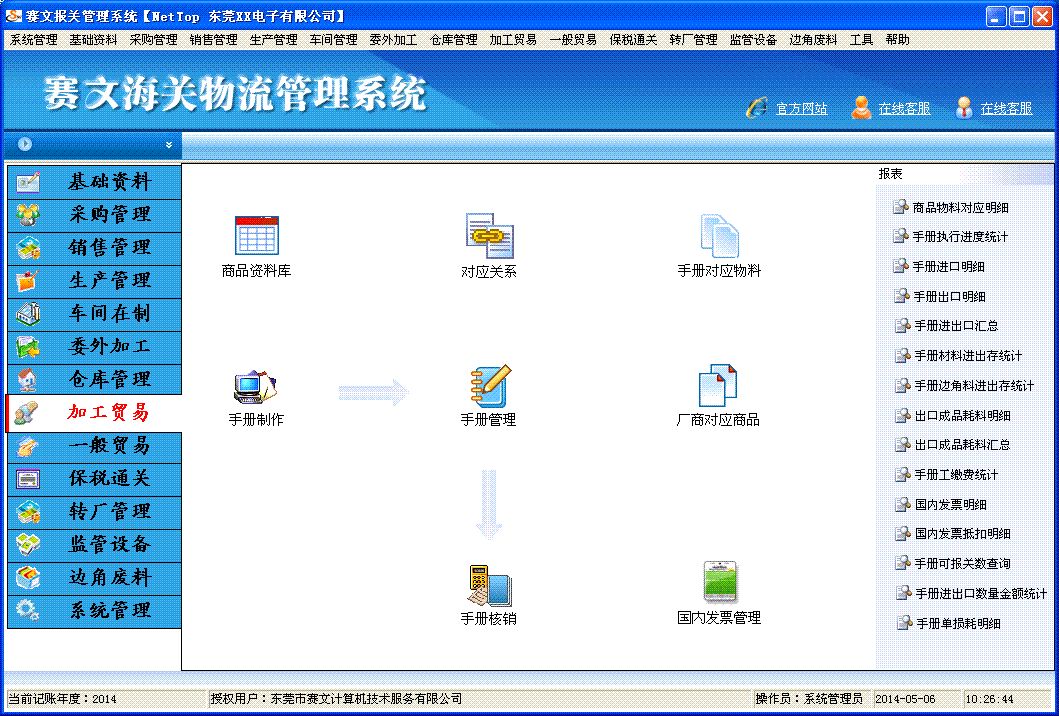Open the 帮助 menu
Screen dimensions: 1059x716
point(897,40)
